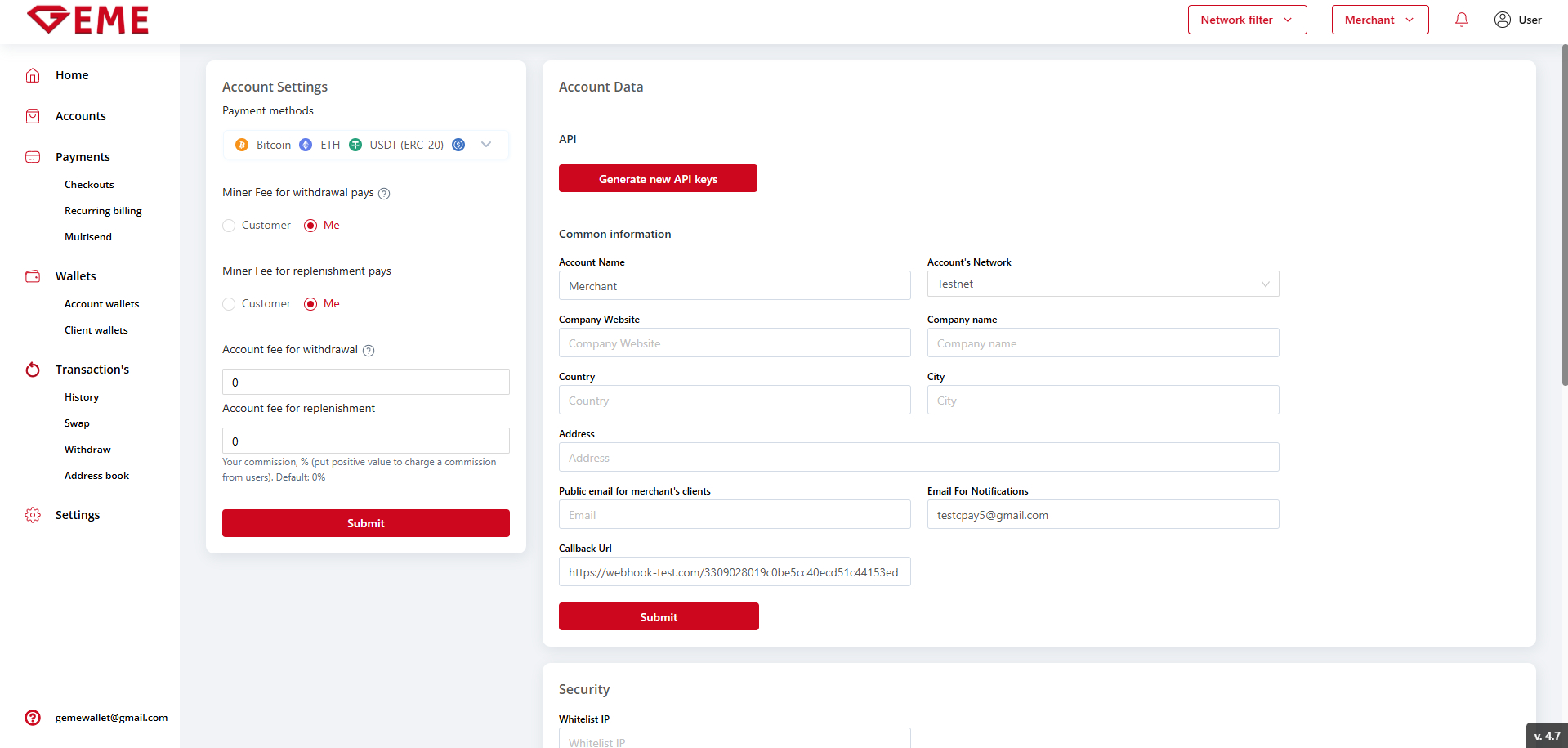
Task: Select Me for replenishment miner fee
Action: (310, 304)
